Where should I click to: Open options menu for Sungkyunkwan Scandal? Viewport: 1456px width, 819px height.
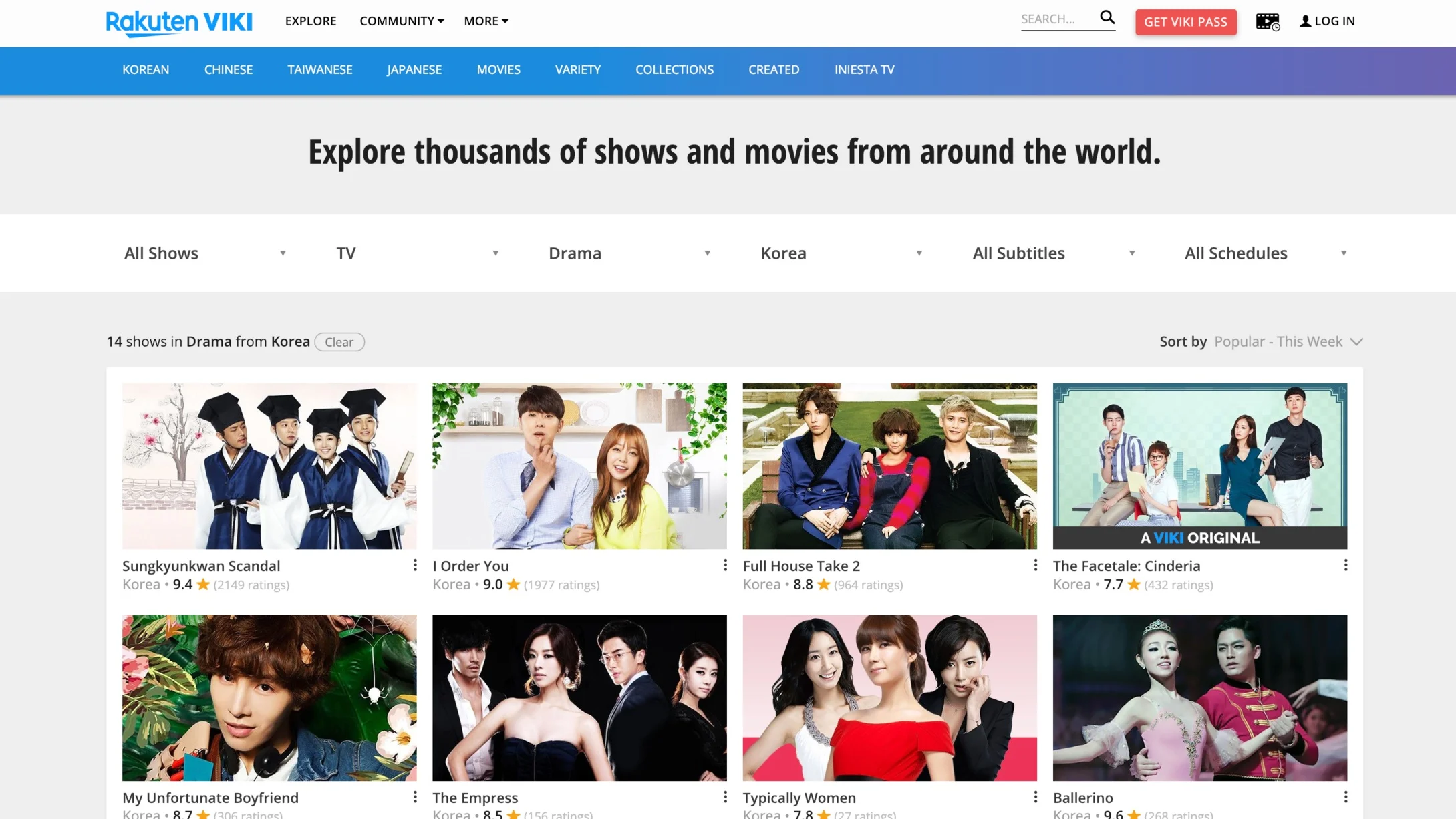[x=415, y=566]
